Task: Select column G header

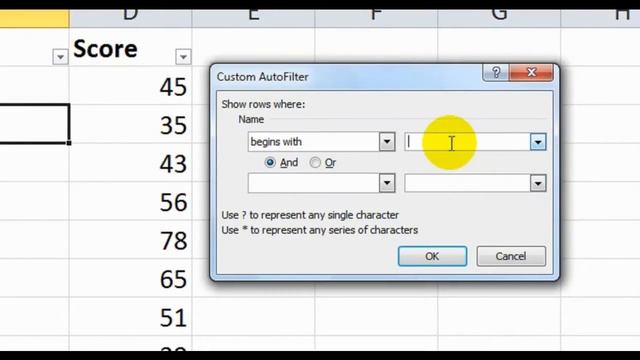Action: pyautogui.click(x=499, y=18)
